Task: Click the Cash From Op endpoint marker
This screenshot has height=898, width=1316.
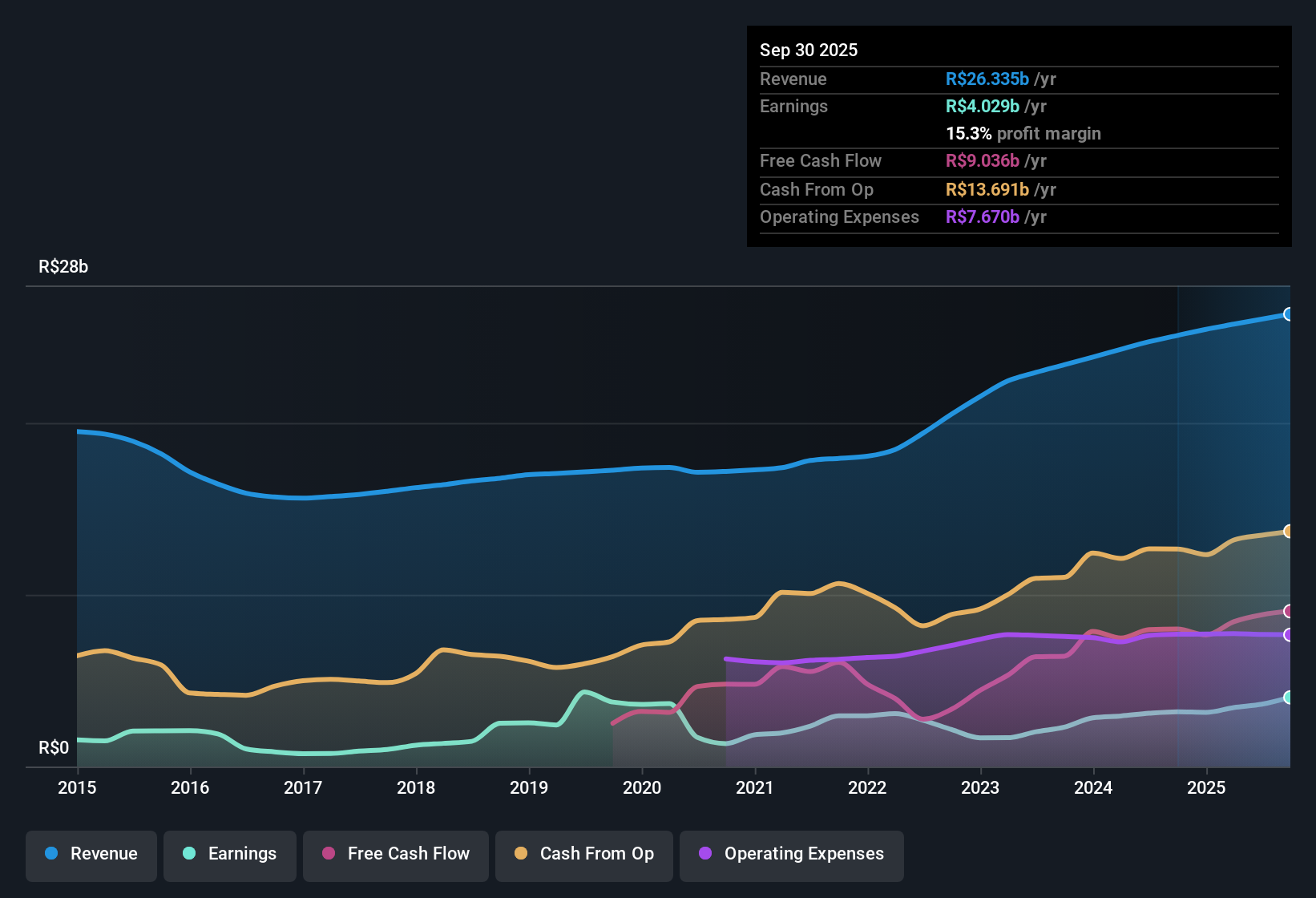Action: click(x=1288, y=531)
